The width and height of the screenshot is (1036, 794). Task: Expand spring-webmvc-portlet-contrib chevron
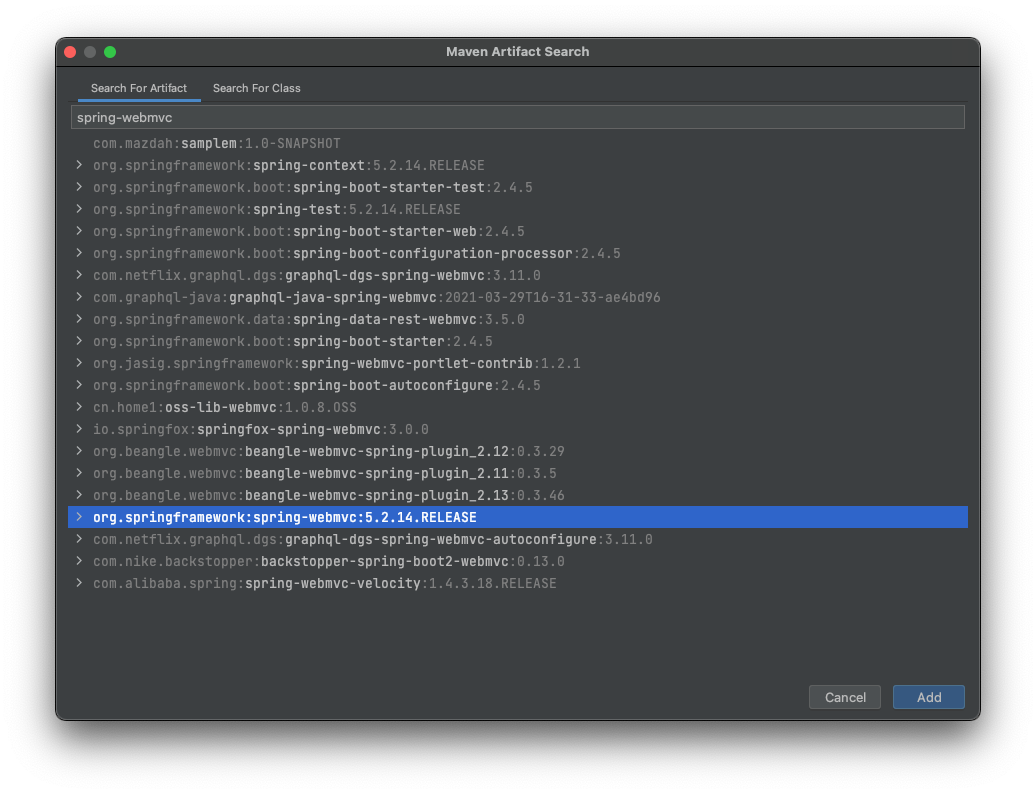point(79,363)
